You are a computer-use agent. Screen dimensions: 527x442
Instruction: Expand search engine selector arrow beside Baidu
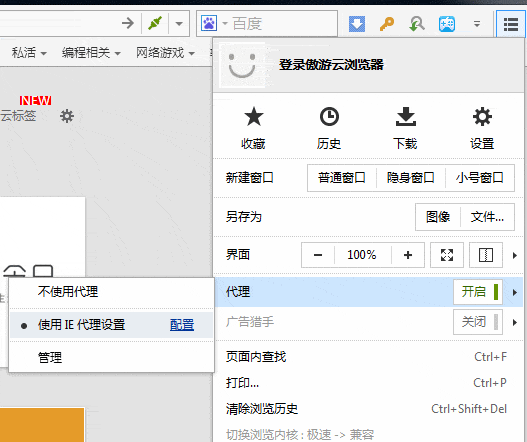[225, 24]
